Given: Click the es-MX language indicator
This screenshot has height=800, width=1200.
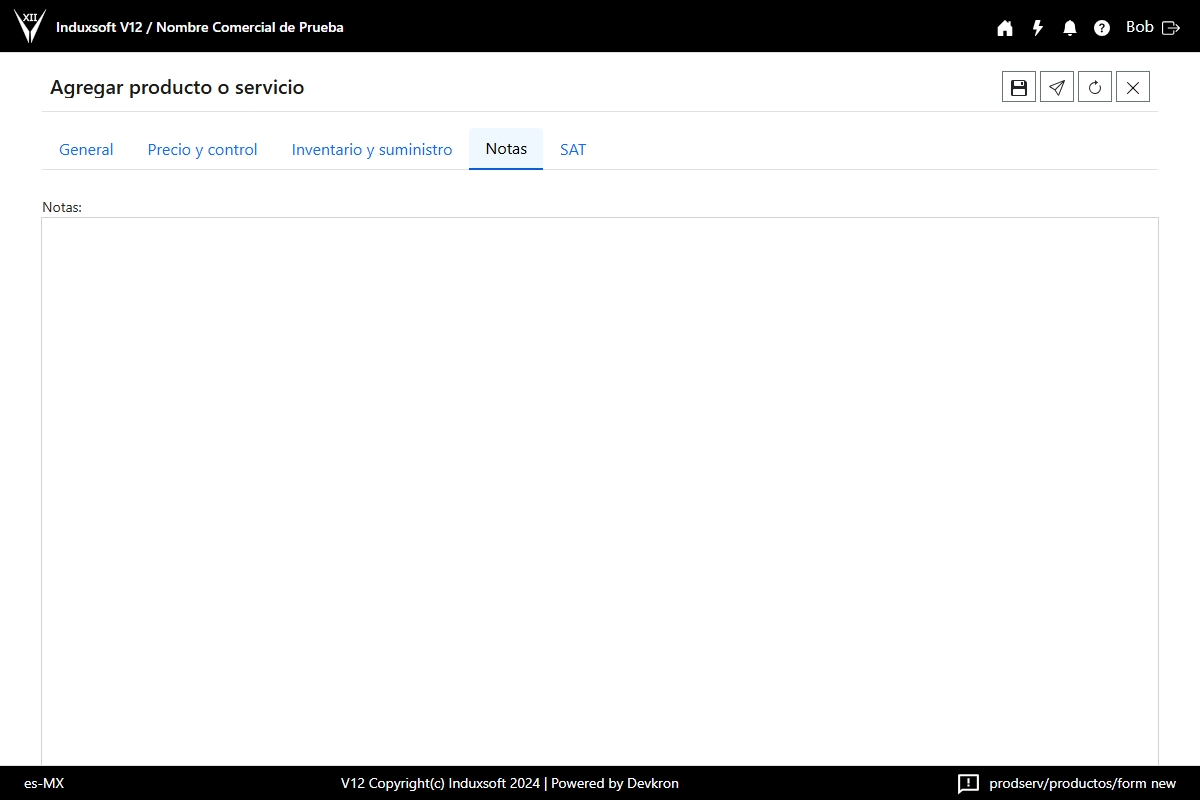Looking at the screenshot, I should pos(44,783).
